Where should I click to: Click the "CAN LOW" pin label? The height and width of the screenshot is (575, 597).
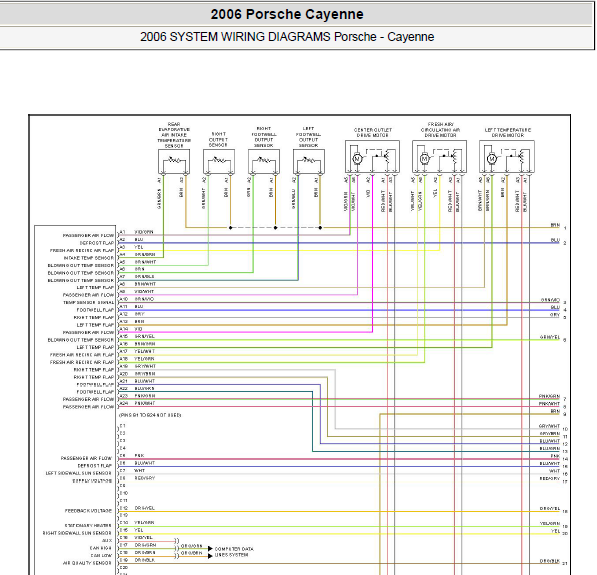click(101, 556)
